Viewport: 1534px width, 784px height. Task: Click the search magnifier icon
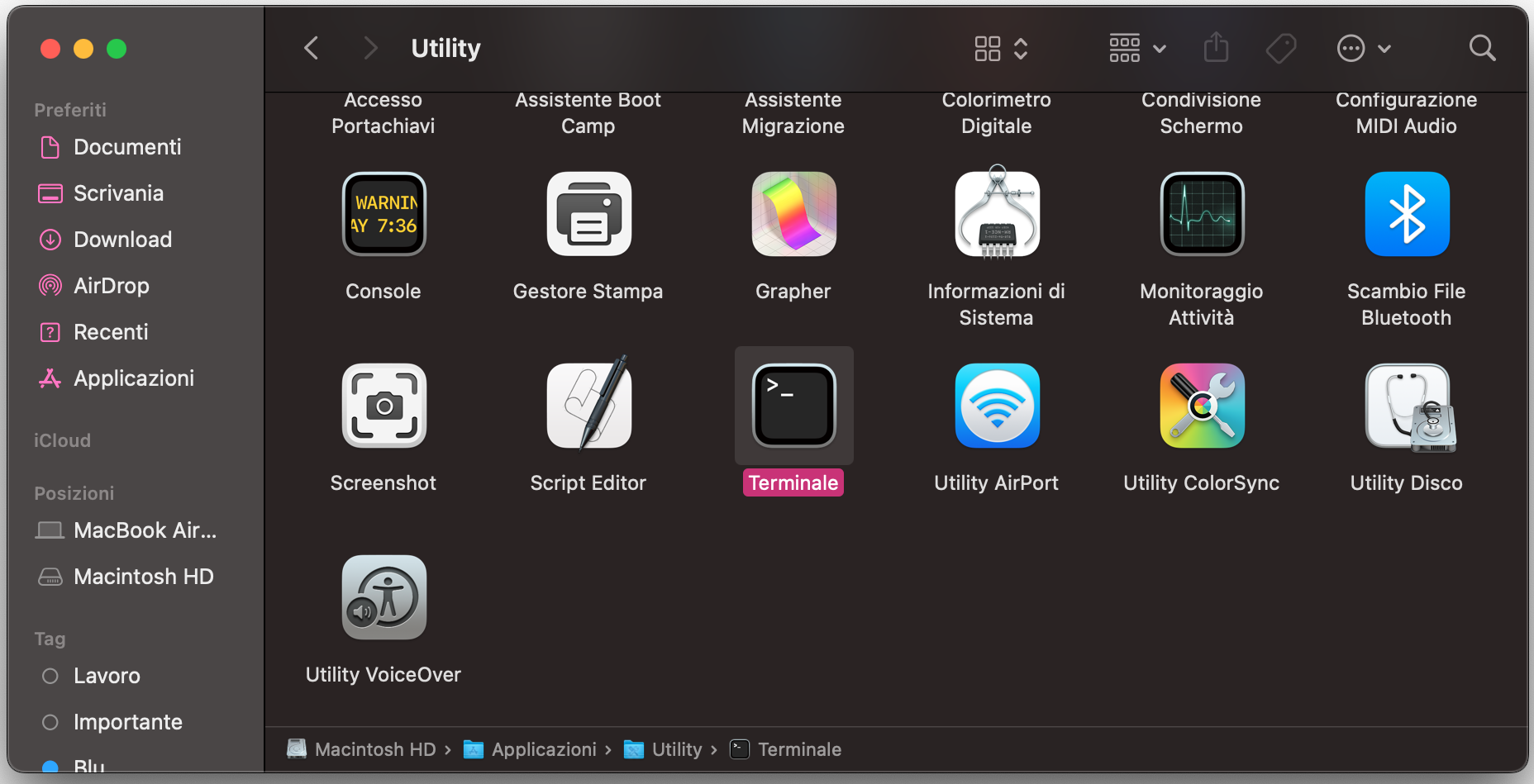(x=1482, y=49)
